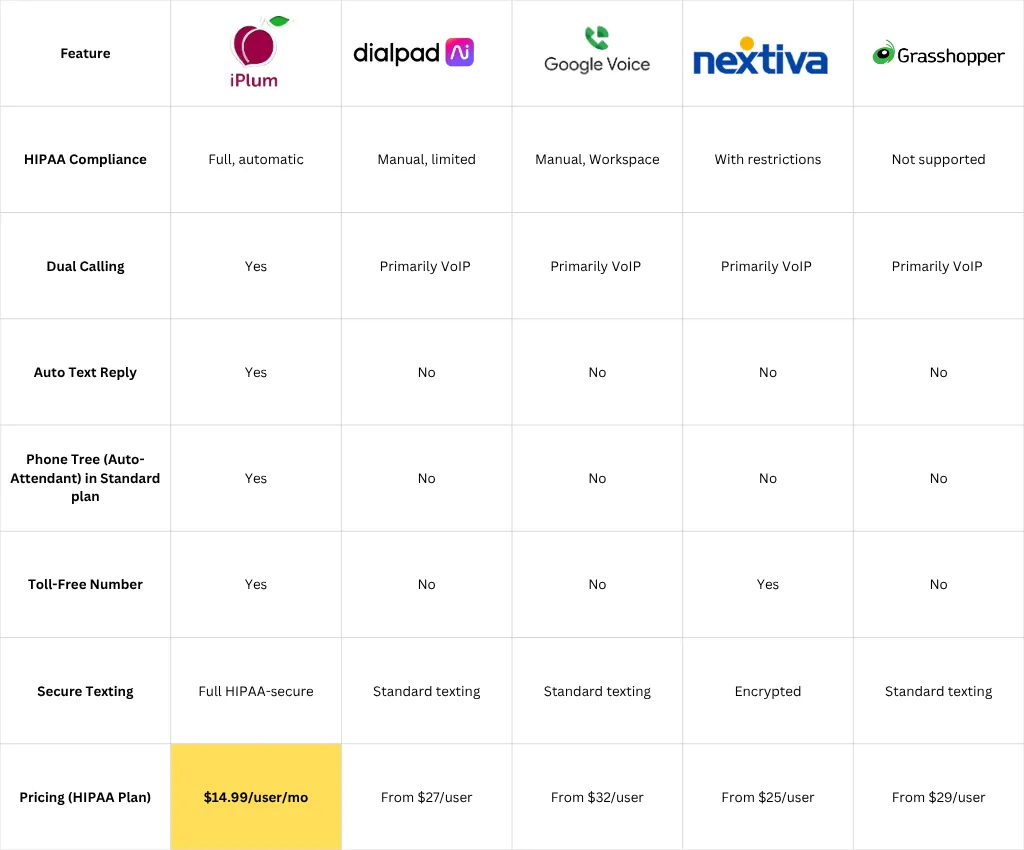The height and width of the screenshot is (850, 1024).
Task: Select the 'HIPAA Compliance' row label
Action: click(x=85, y=159)
